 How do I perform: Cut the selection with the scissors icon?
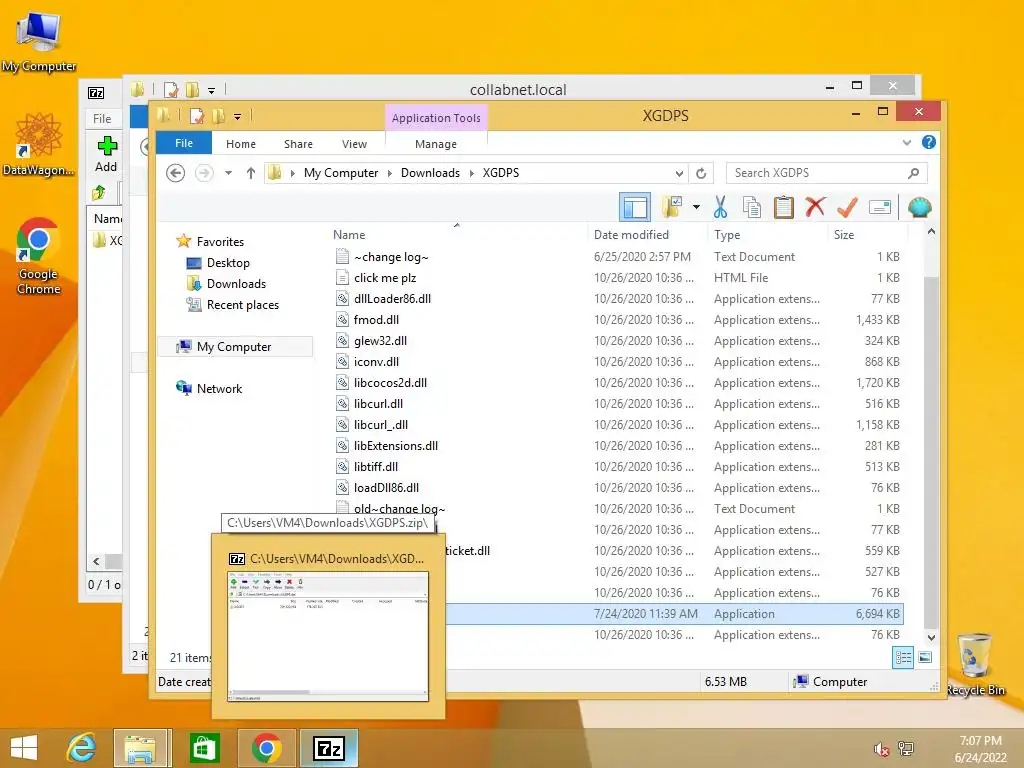pyautogui.click(x=720, y=207)
